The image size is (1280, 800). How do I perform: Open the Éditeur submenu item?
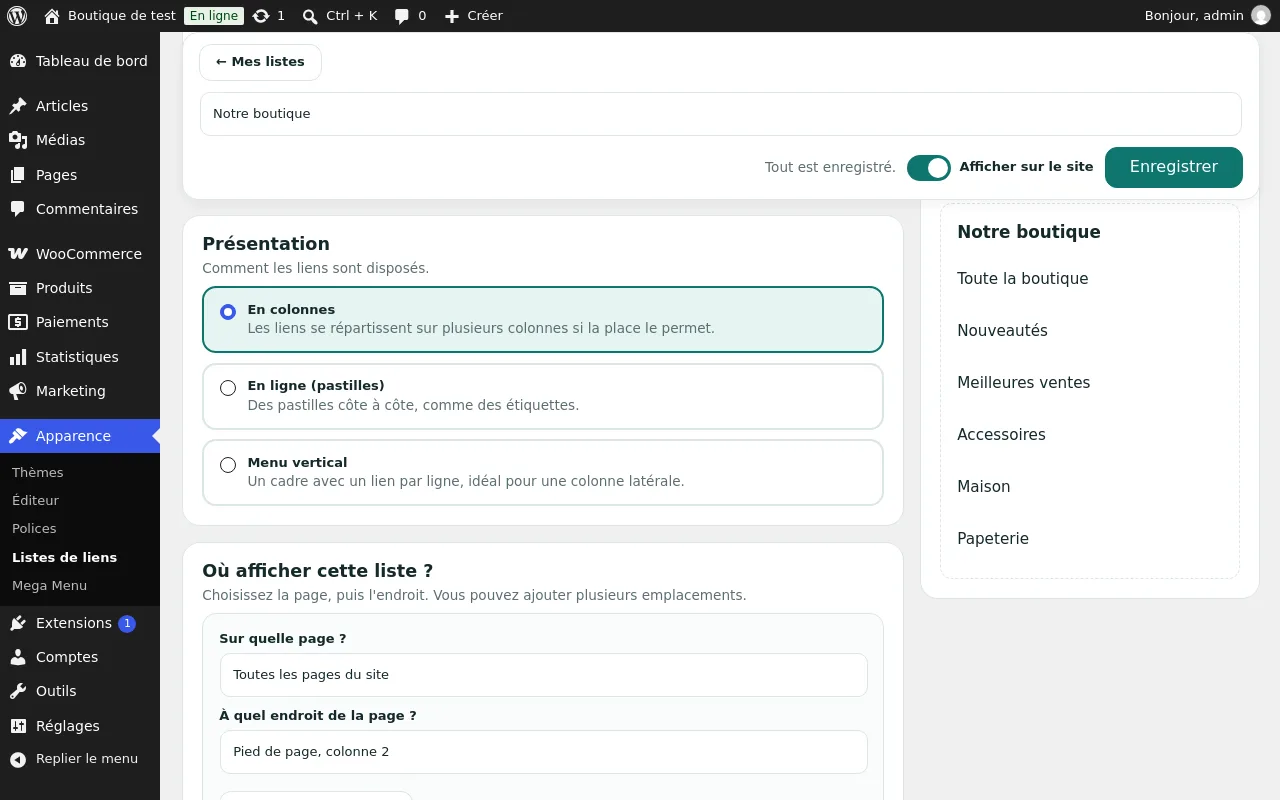click(36, 500)
